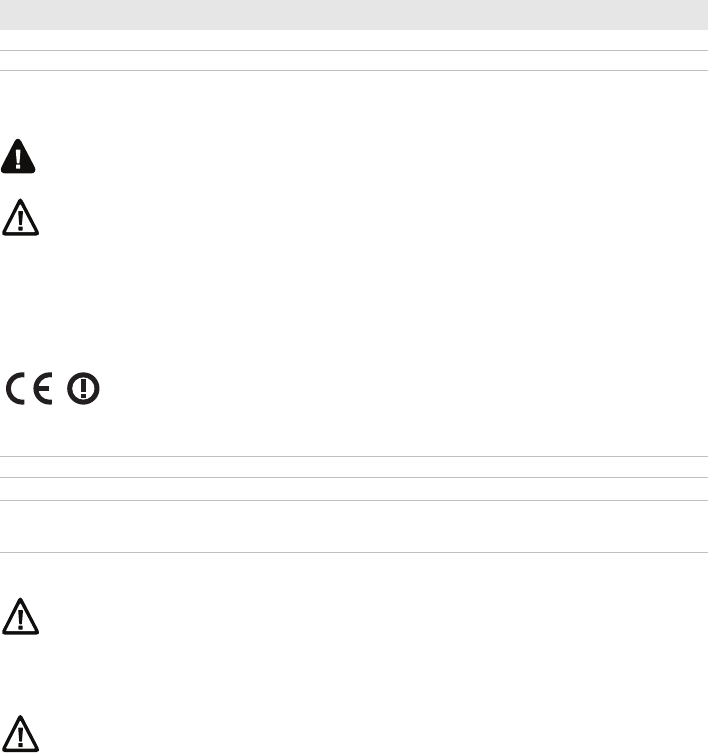The image size is (708, 753).
Task: Click the blank area beside the solid warning triangle
Action: 372,156
